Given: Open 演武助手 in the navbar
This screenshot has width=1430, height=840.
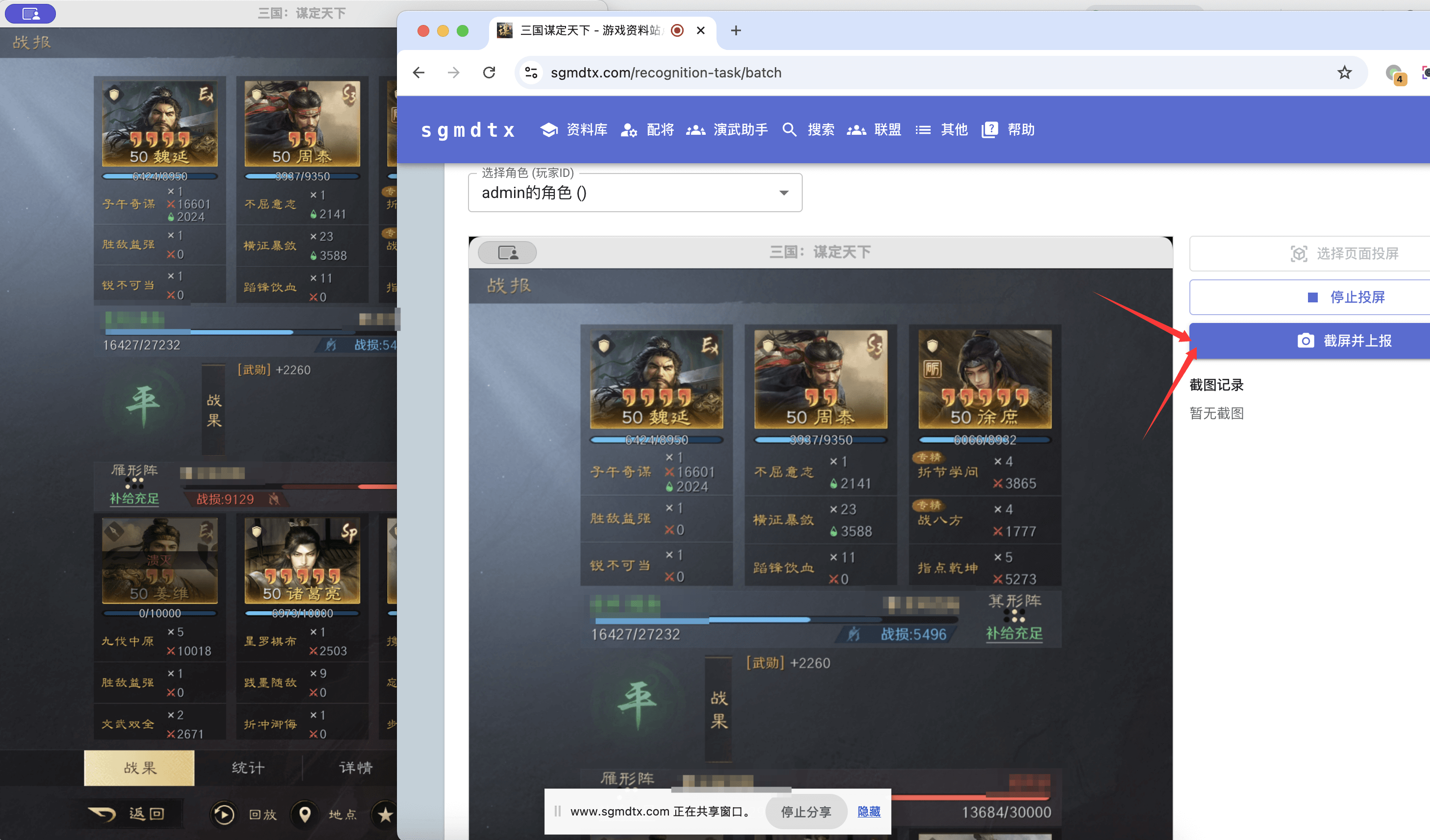Looking at the screenshot, I should click(x=727, y=129).
